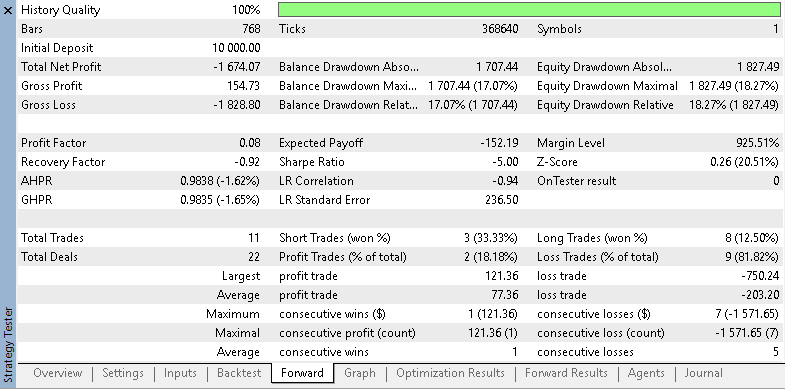Image resolution: width=785 pixels, height=389 pixels.
Task: Open the Agents tab
Action: (x=646, y=373)
